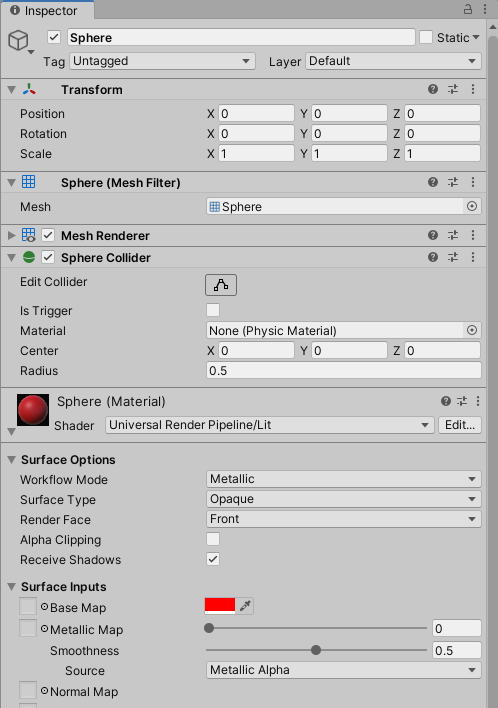Enable the Is Trigger checkbox
Screen dimensions: 498x708
point(213,310)
